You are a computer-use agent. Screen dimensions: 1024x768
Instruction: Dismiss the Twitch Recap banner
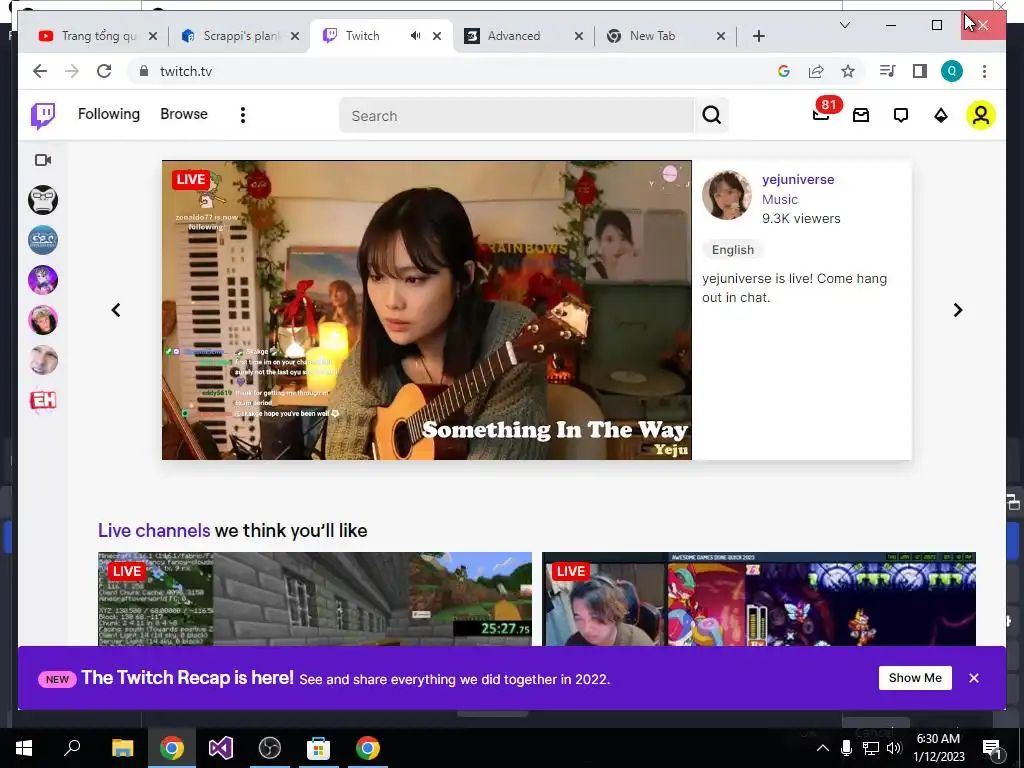coord(974,678)
